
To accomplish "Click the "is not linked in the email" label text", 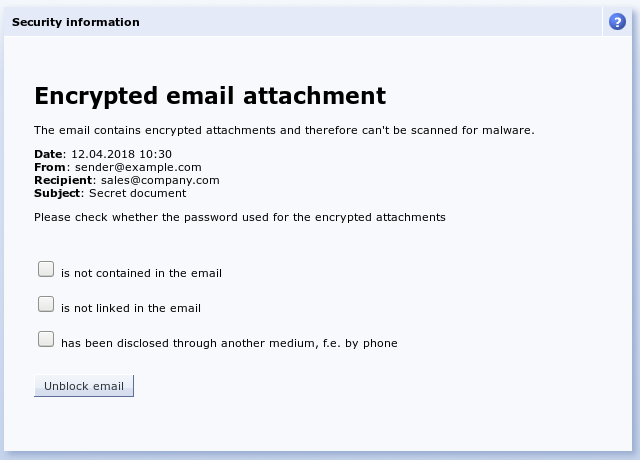I will pyautogui.click(x=131, y=308).
